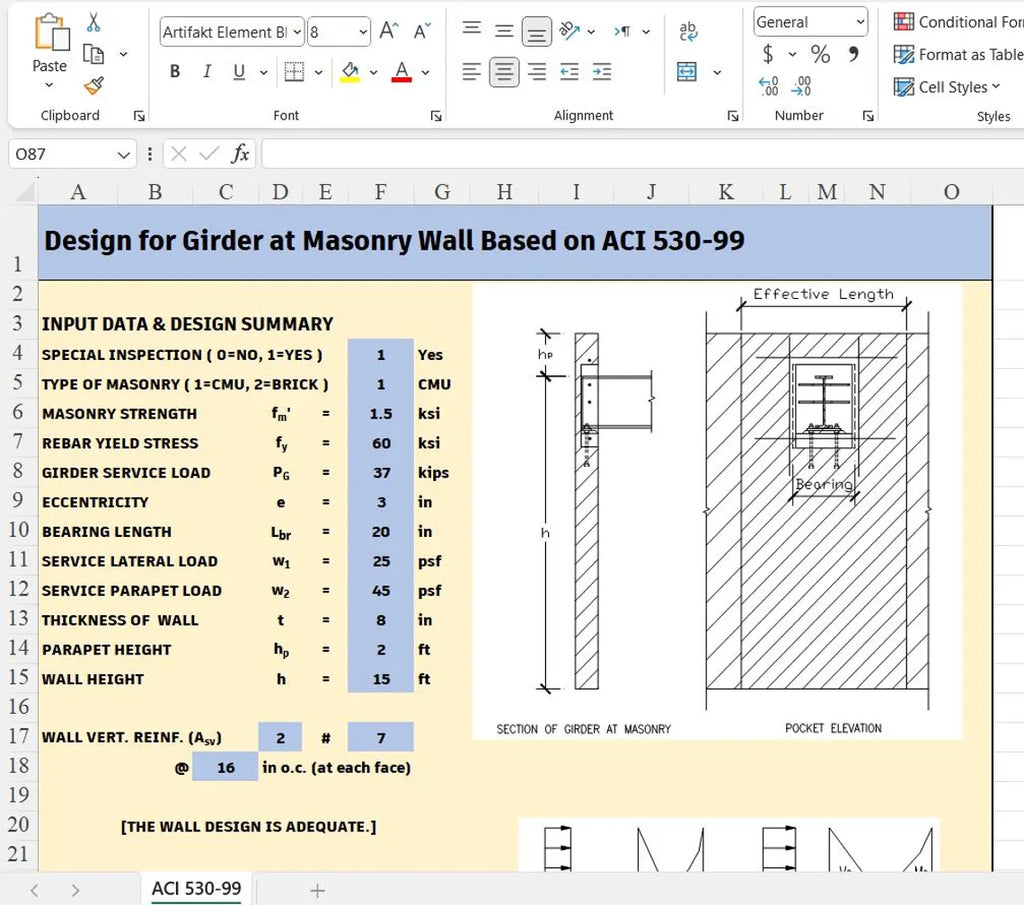Viewport: 1024px width, 905px height.
Task: Align text left
Action: 472,71
